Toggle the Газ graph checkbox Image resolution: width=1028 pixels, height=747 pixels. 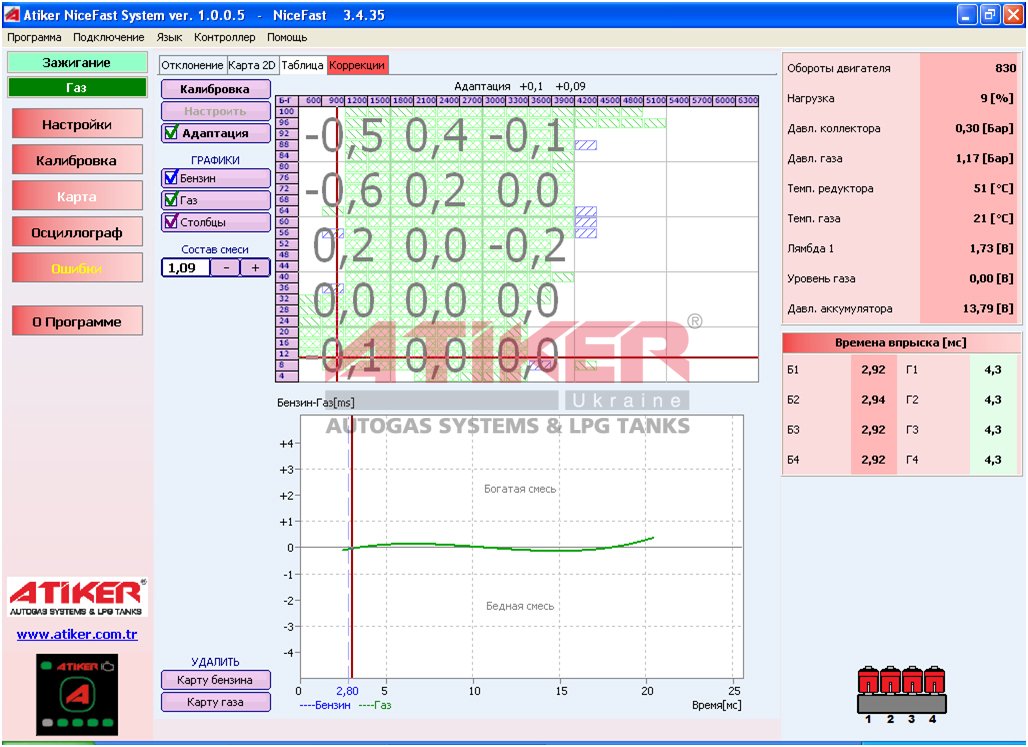[171, 199]
